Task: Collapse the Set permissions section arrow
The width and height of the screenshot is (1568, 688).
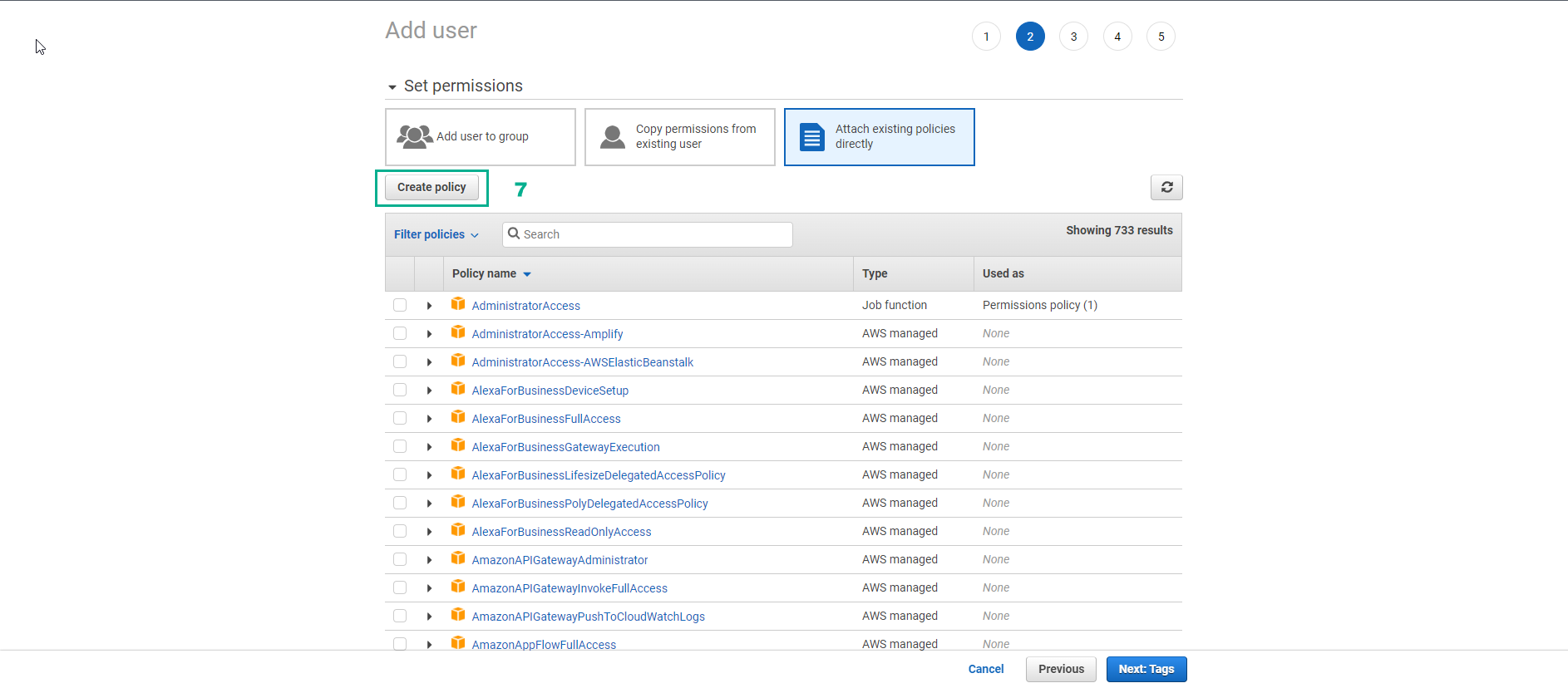Action: (392, 87)
